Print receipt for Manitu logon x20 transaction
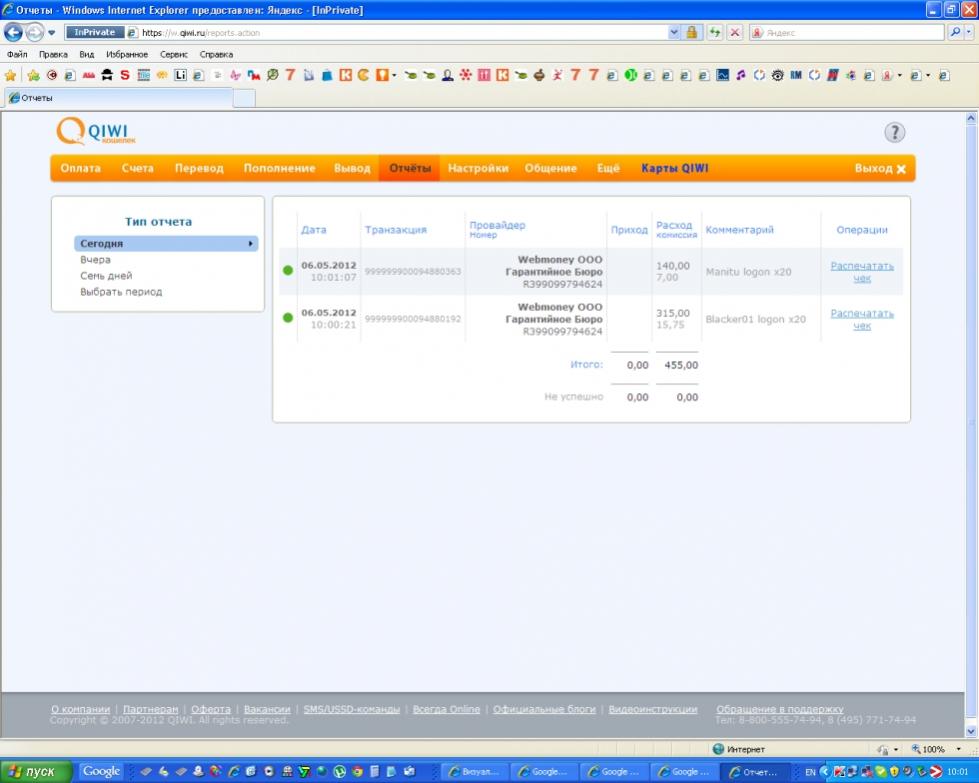This screenshot has height=783, width=979. pyautogui.click(x=861, y=272)
